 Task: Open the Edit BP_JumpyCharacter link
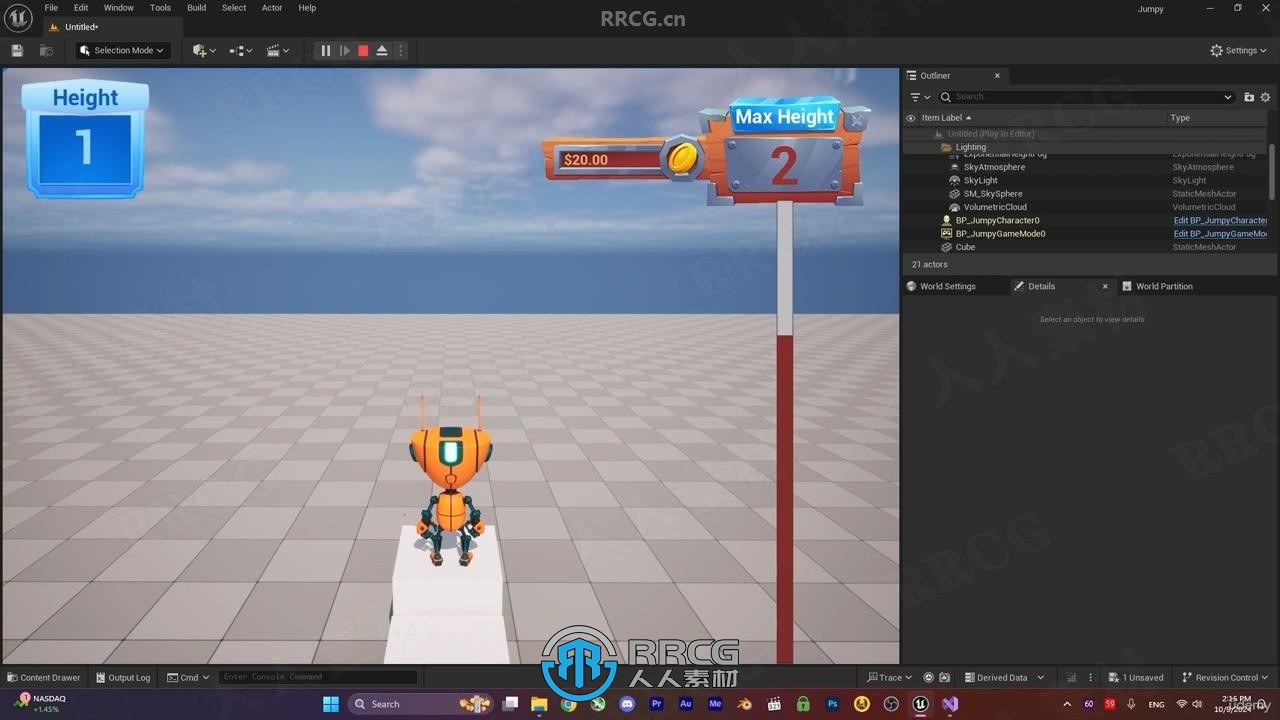coord(1220,220)
